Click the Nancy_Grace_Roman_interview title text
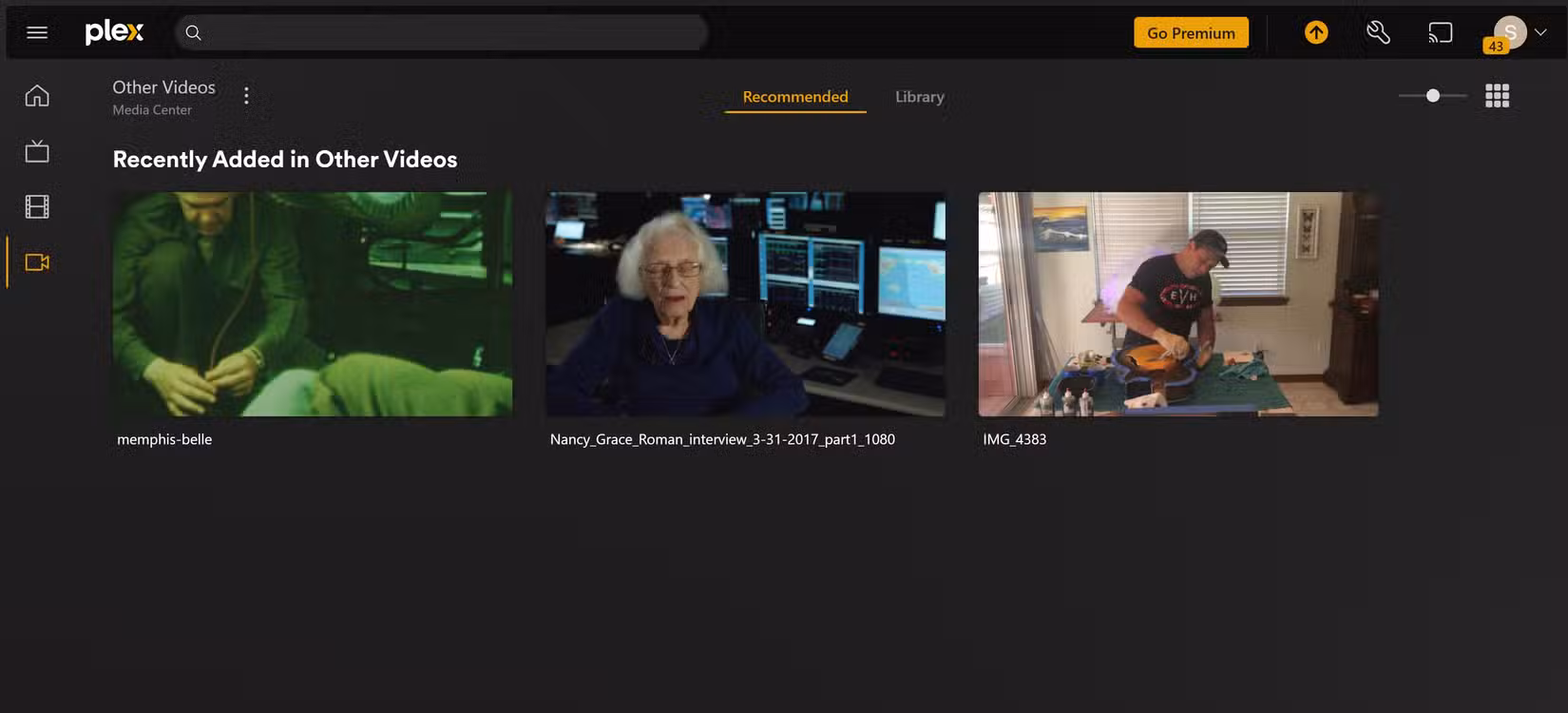 pos(722,439)
